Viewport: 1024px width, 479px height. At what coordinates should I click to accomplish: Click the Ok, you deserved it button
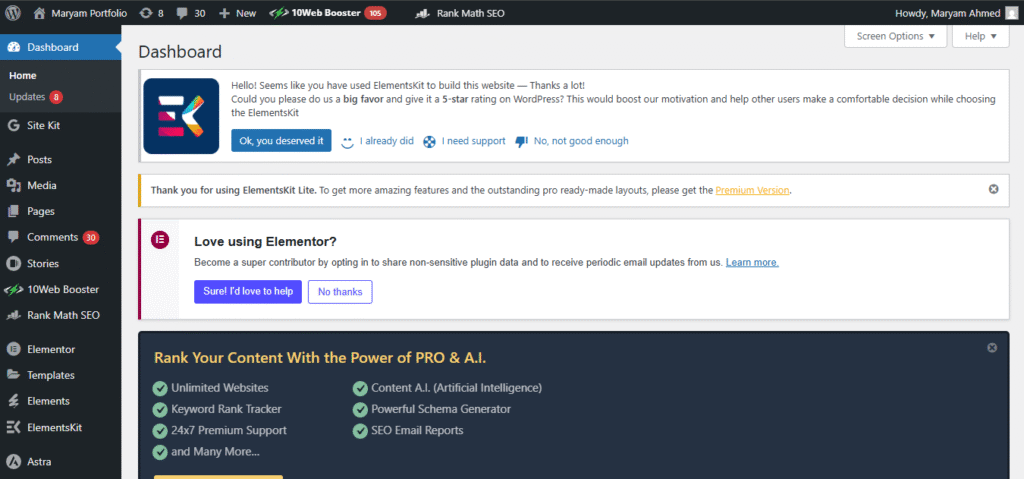281,140
